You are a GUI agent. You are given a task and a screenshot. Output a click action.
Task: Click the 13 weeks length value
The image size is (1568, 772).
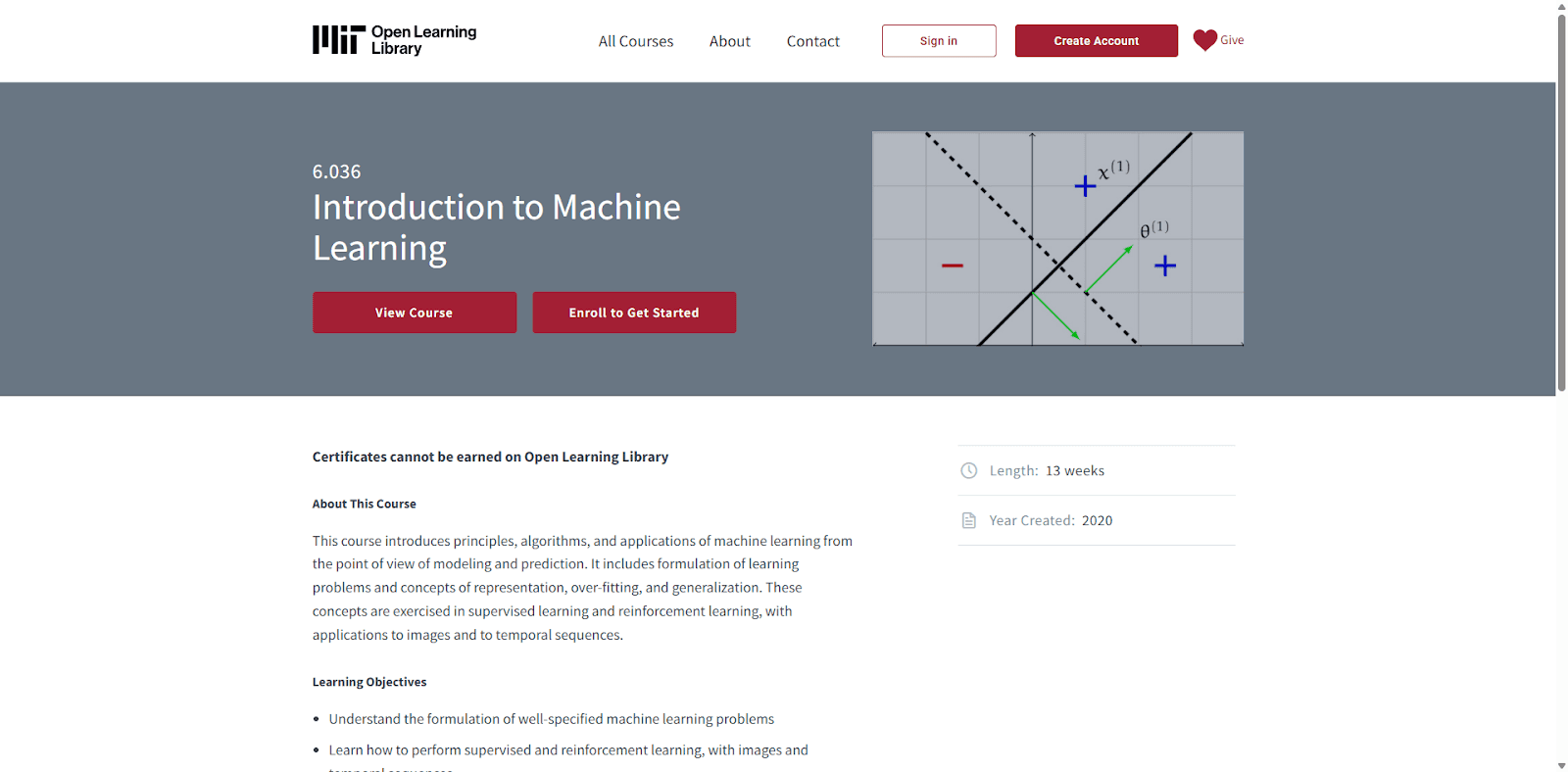pos(1075,470)
